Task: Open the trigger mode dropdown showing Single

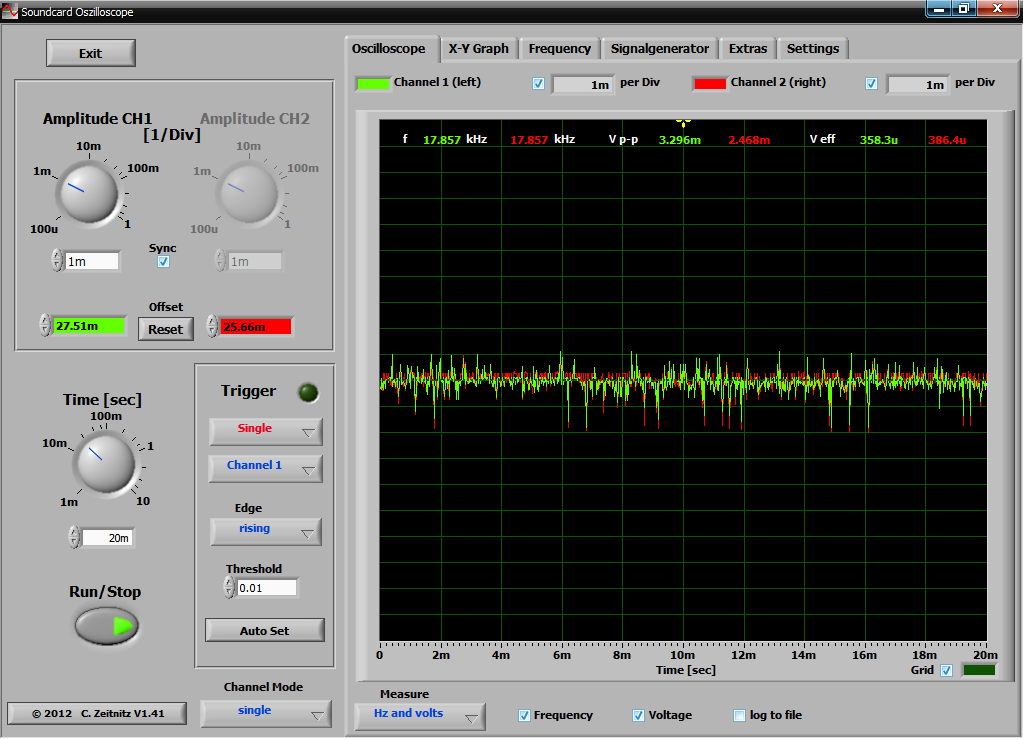Action: coord(266,431)
